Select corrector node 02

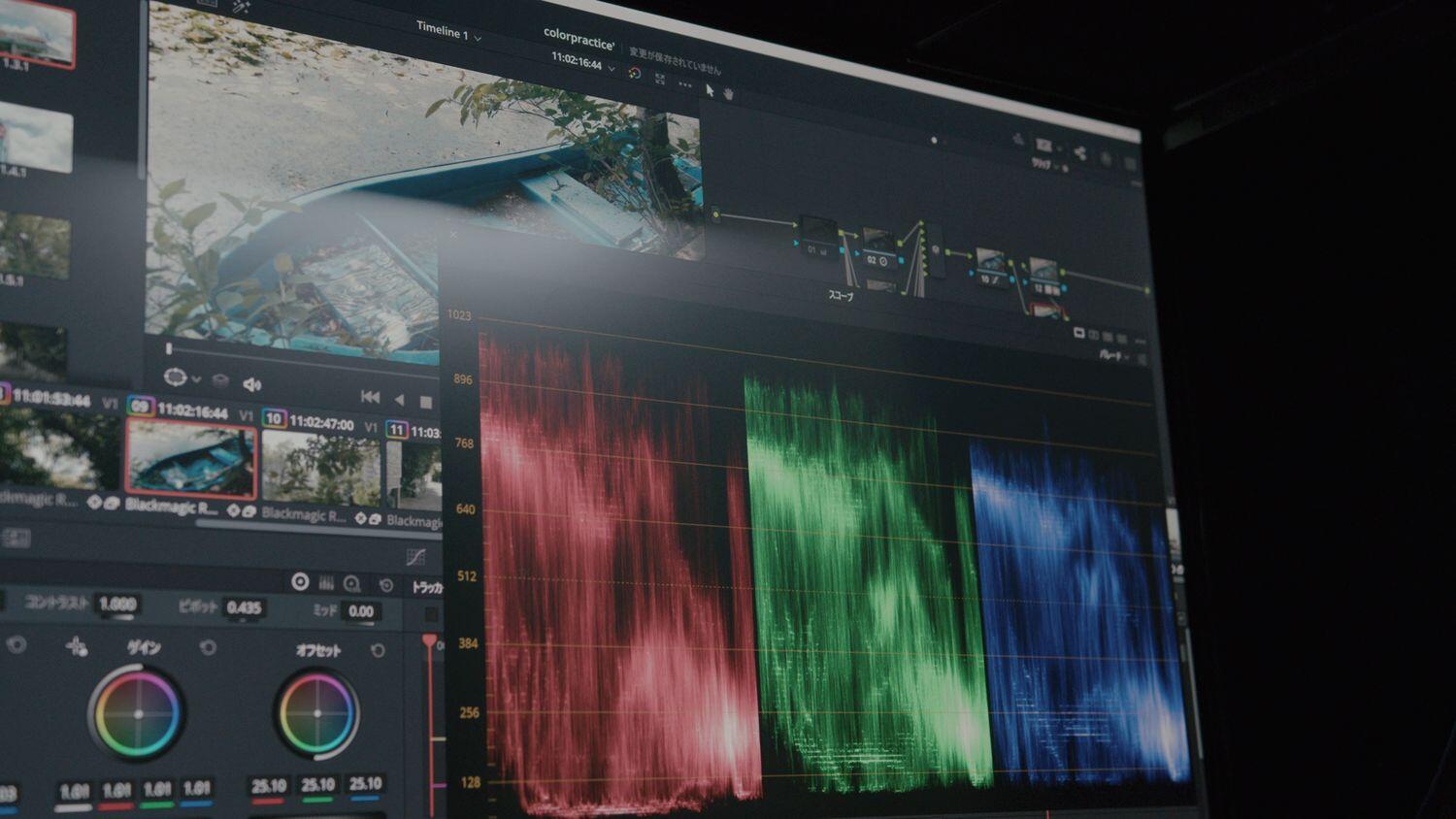coord(878,248)
